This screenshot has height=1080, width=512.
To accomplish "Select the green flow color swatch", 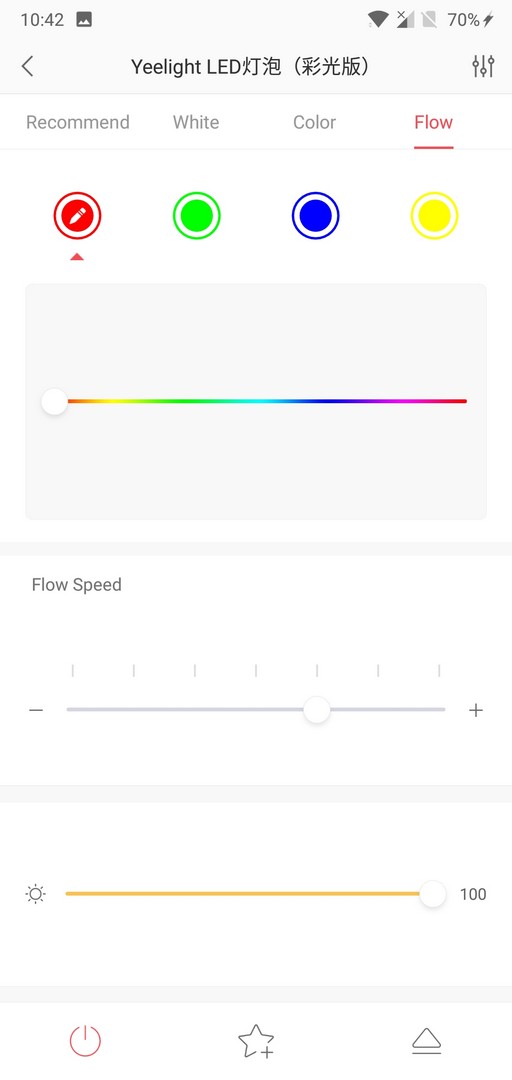I will click(x=196, y=216).
